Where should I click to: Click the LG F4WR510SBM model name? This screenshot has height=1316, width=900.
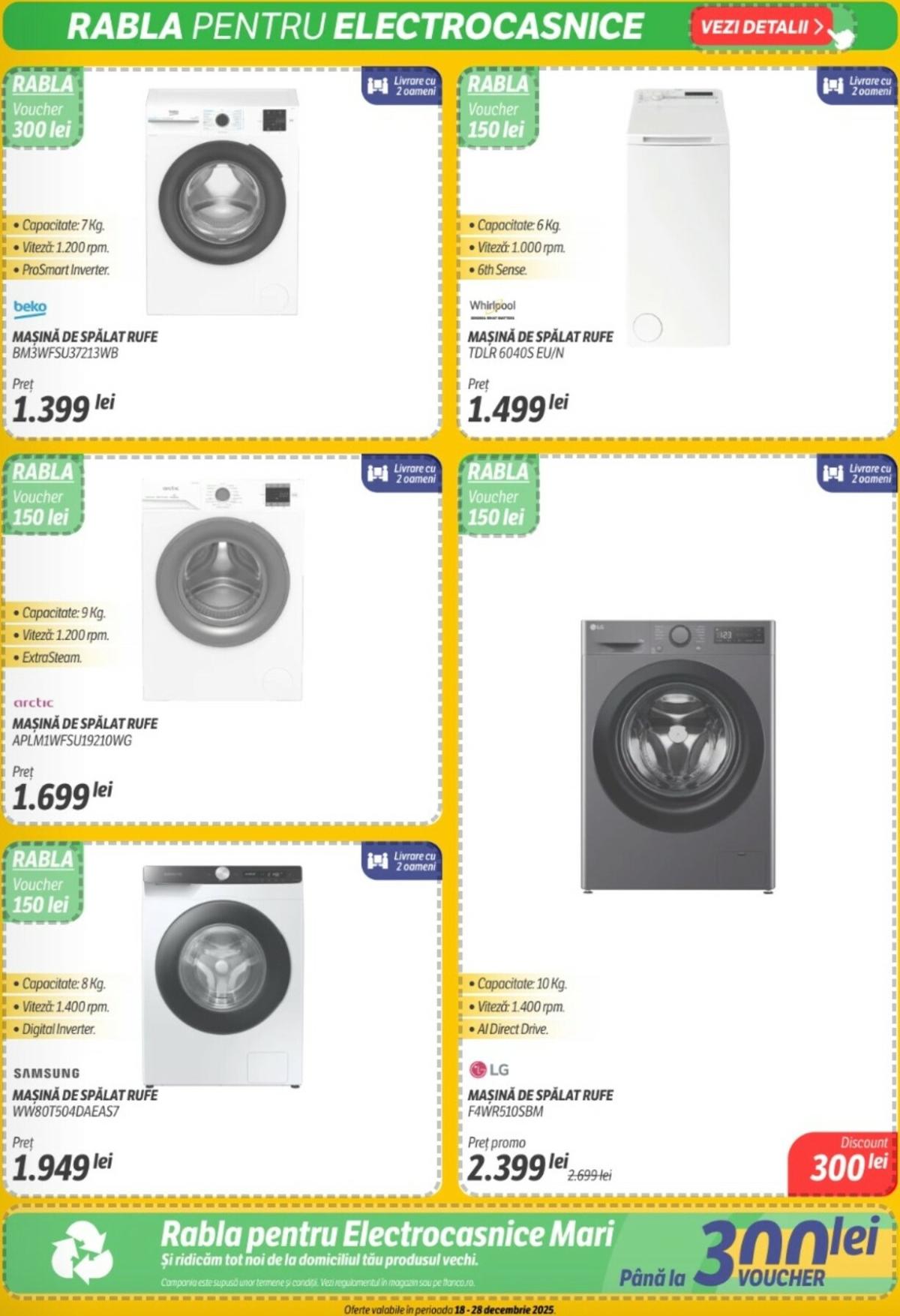[505, 1111]
